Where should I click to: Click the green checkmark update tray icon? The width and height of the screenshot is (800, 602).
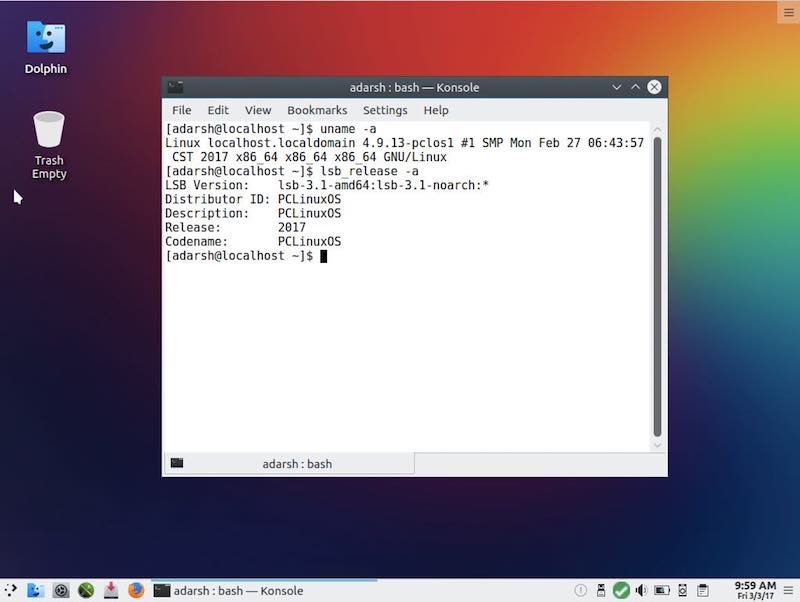[621, 590]
